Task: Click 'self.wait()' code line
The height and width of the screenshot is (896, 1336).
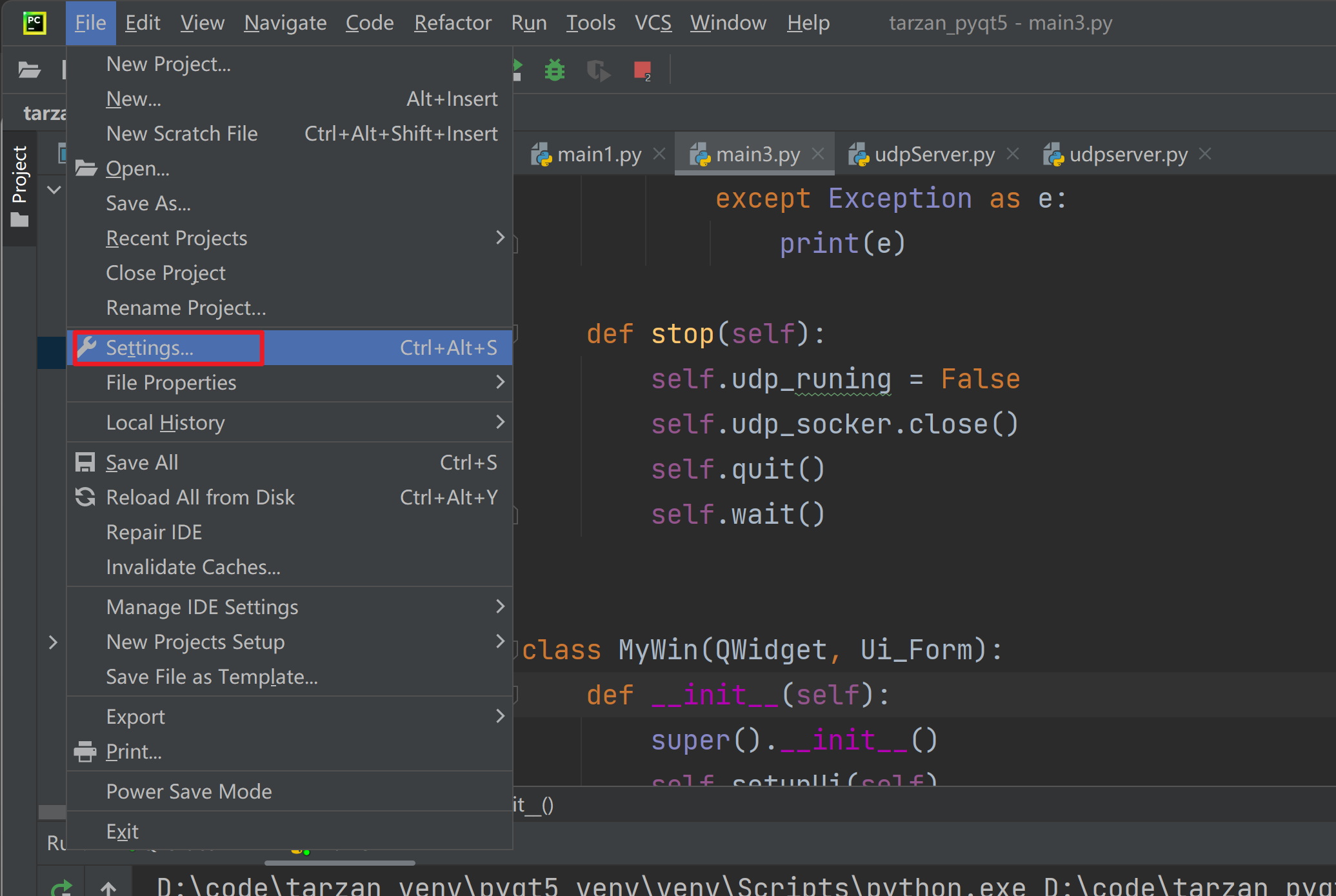Action: pyautogui.click(x=737, y=515)
